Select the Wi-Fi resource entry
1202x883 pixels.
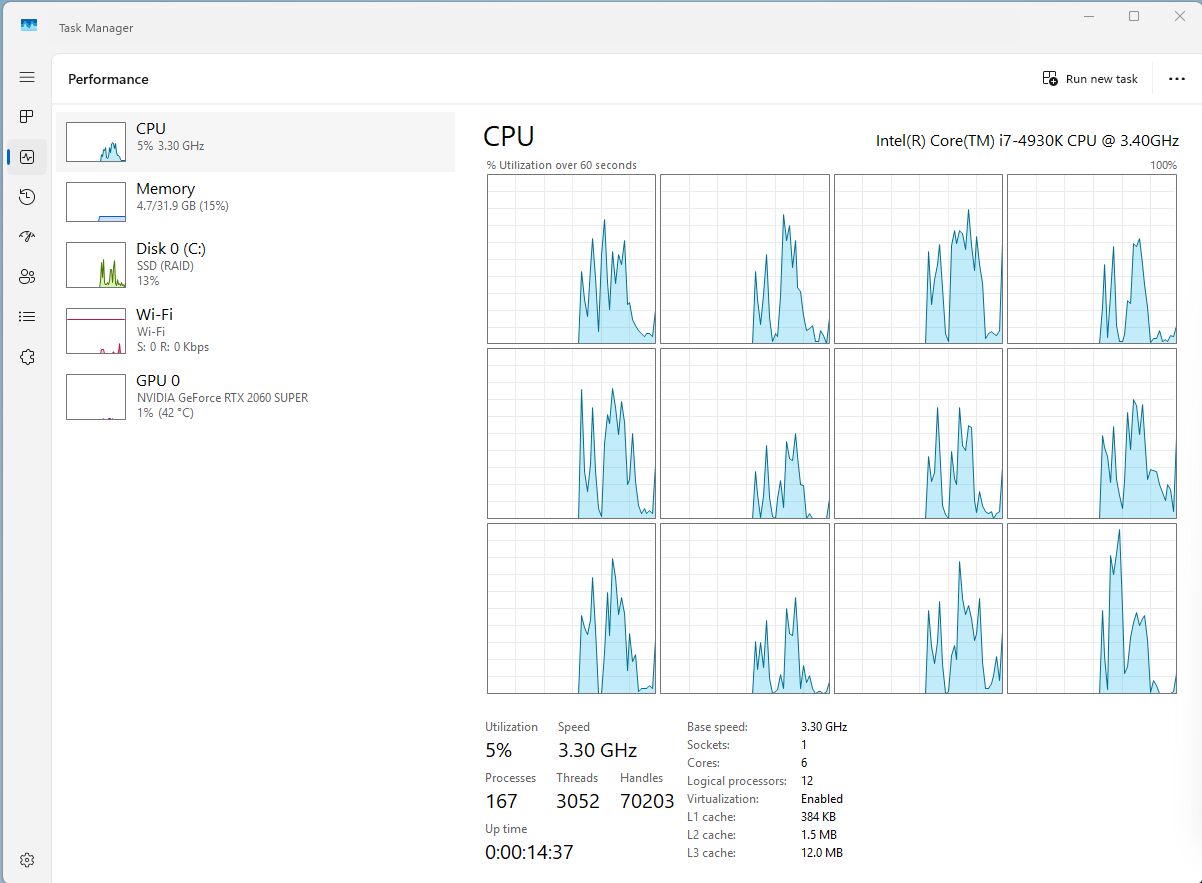coord(255,330)
